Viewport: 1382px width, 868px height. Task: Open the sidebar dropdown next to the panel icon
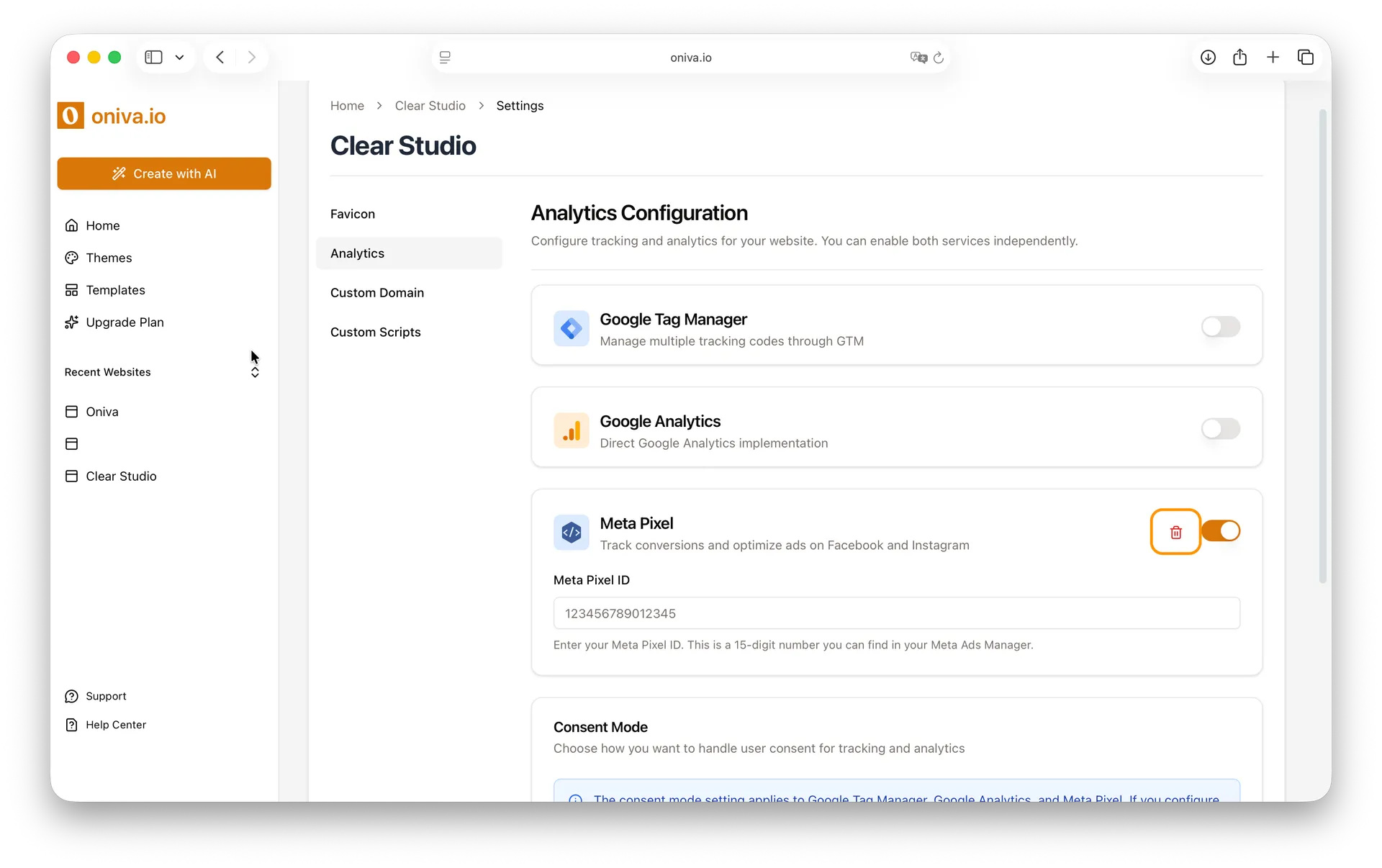tap(179, 57)
